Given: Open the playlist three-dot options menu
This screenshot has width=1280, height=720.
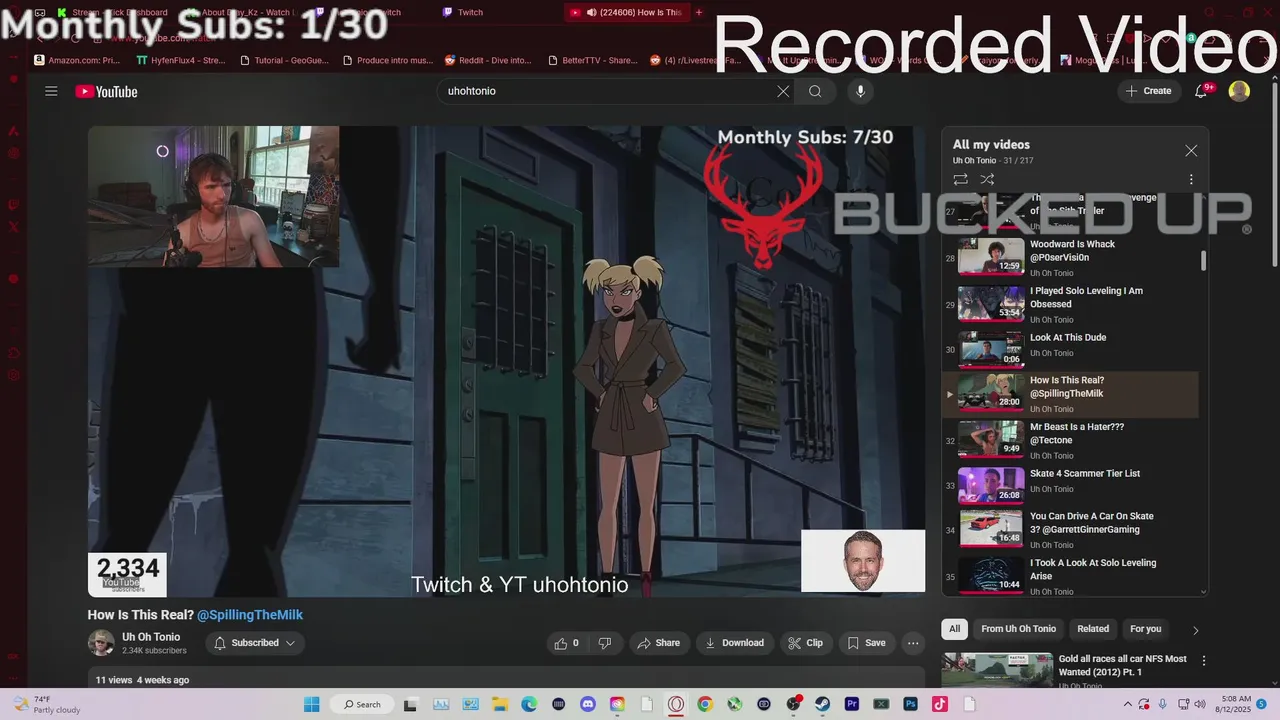Looking at the screenshot, I should pyautogui.click(x=1191, y=180).
